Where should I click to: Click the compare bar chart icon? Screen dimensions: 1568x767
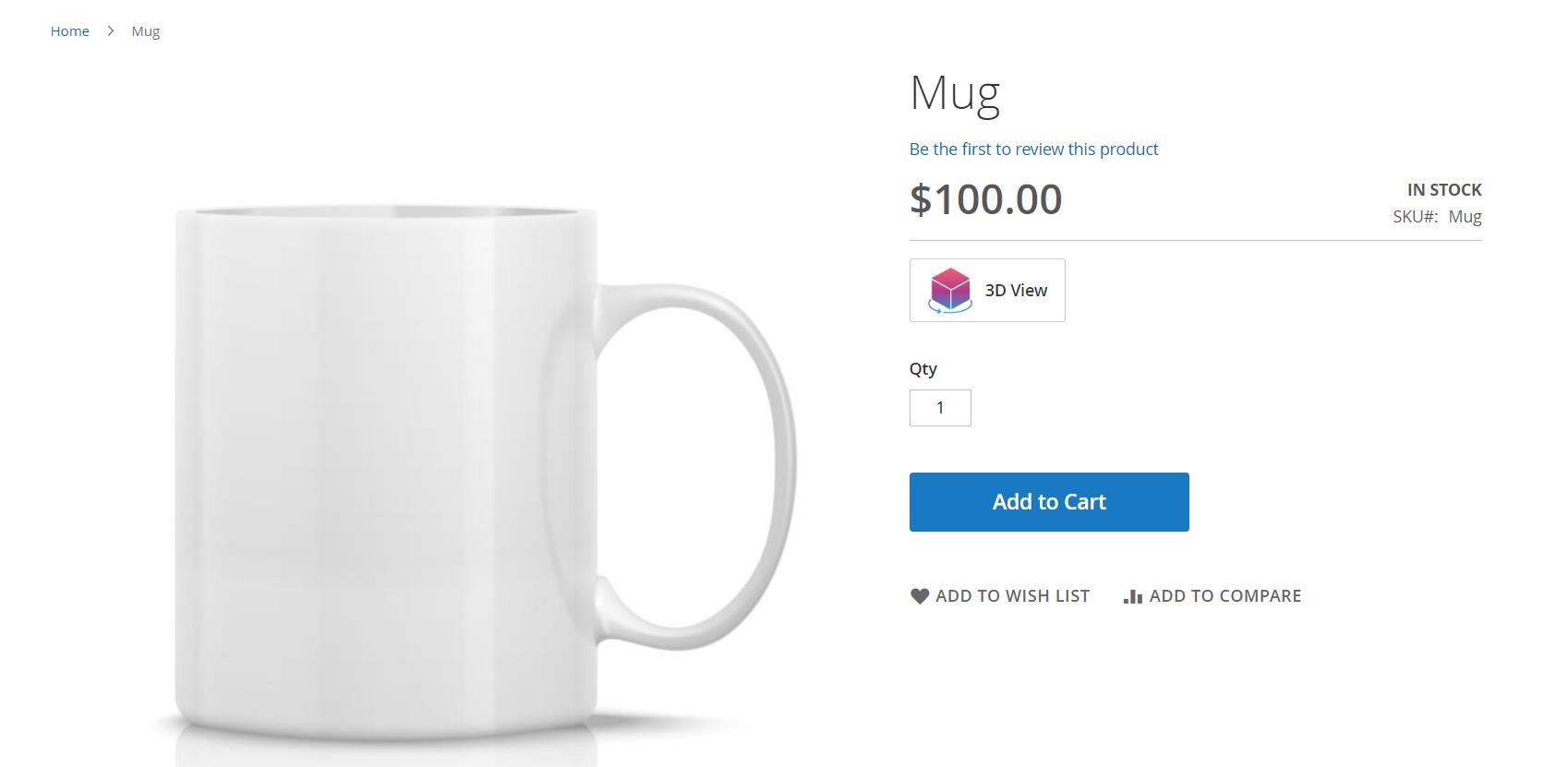click(1133, 597)
